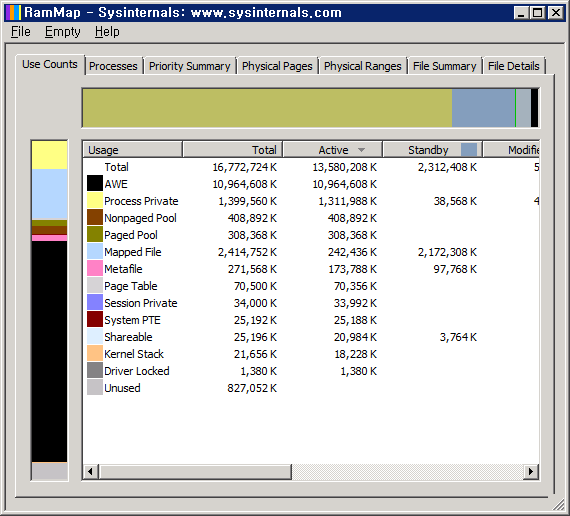Click the sort arrow on Active column
The width and height of the screenshot is (570, 516).
click(x=361, y=150)
